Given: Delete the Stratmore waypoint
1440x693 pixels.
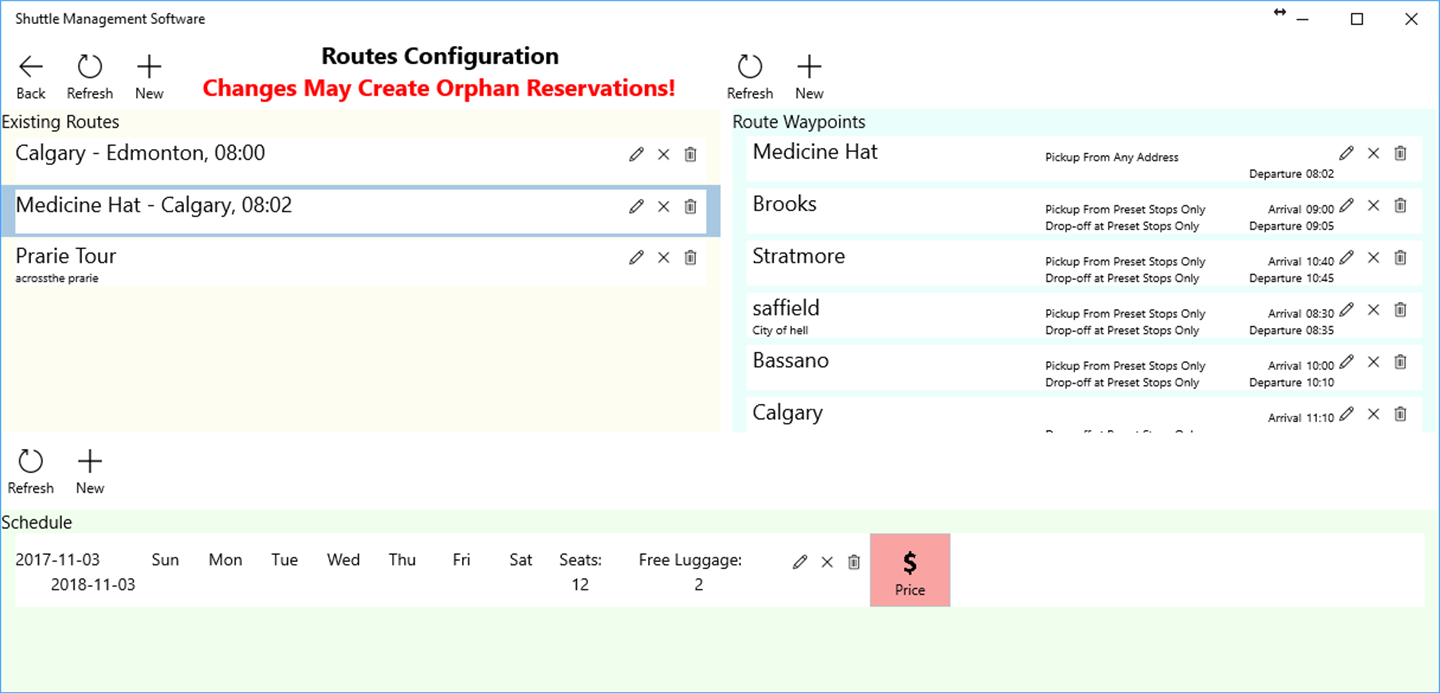Looking at the screenshot, I should point(1400,258).
